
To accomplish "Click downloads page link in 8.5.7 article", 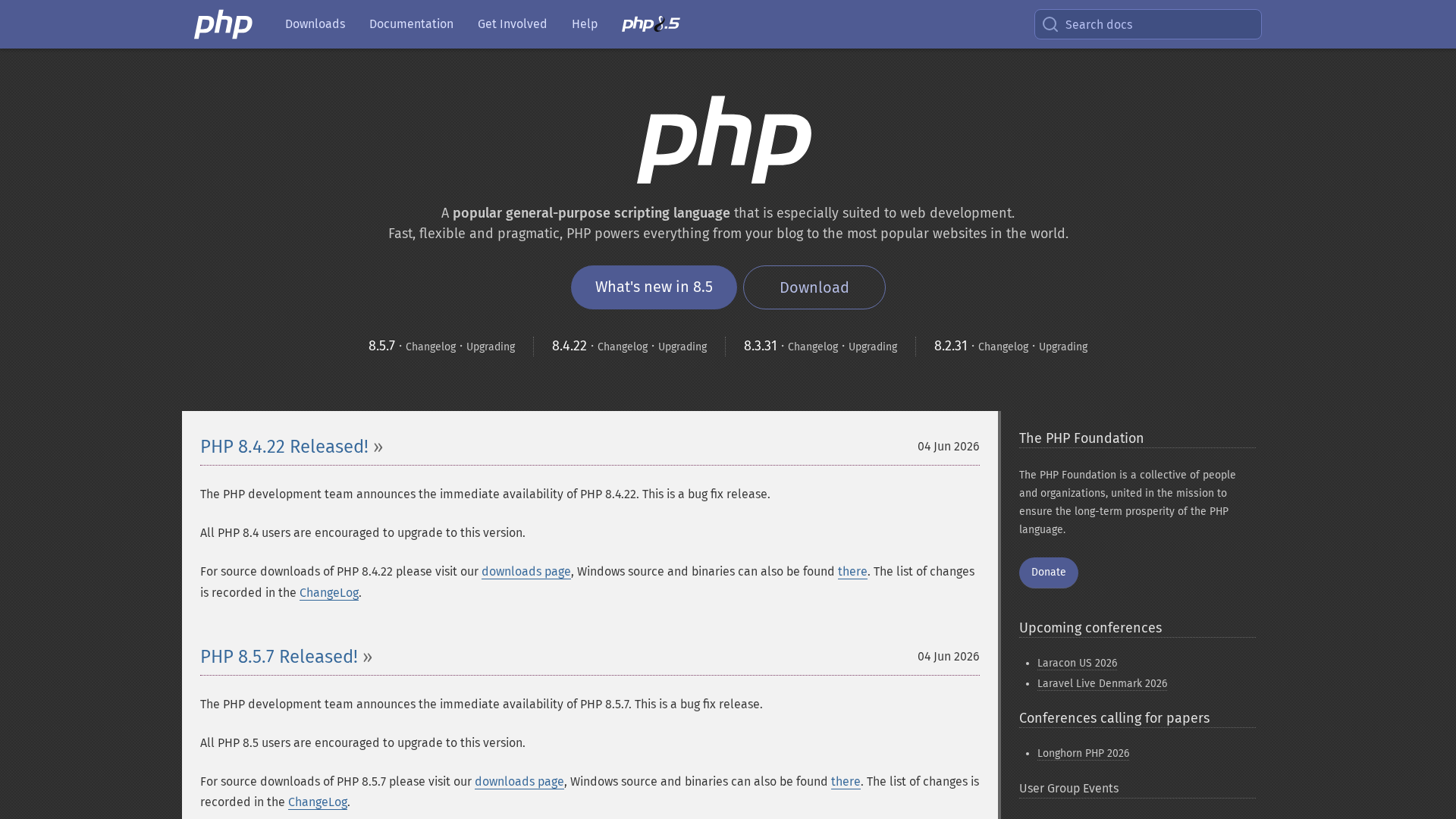I will tap(519, 782).
